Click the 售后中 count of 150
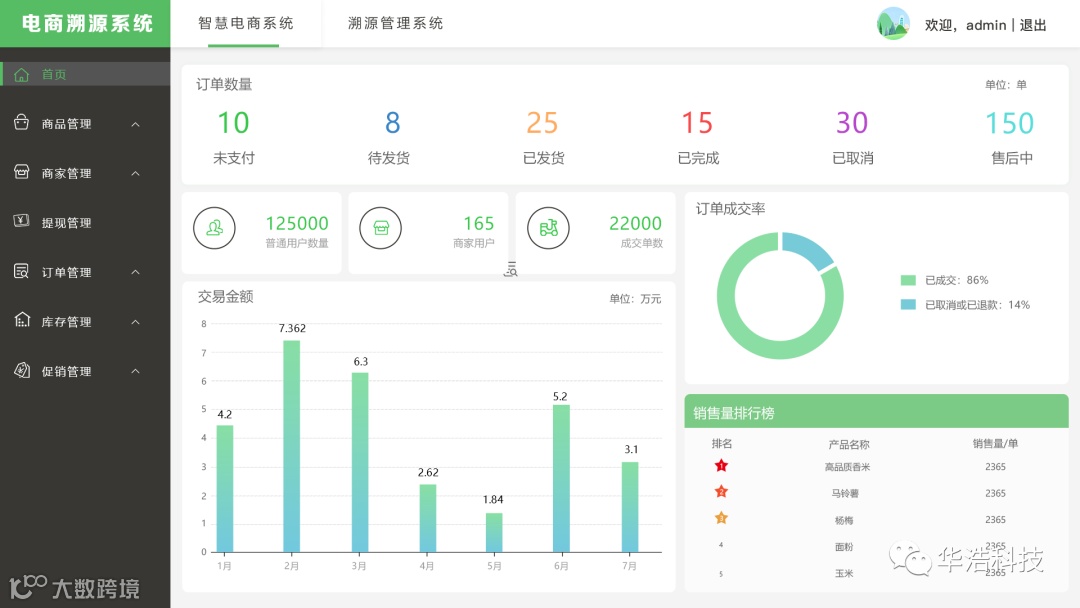Screen dimensions: 1080x608 tap(1009, 124)
